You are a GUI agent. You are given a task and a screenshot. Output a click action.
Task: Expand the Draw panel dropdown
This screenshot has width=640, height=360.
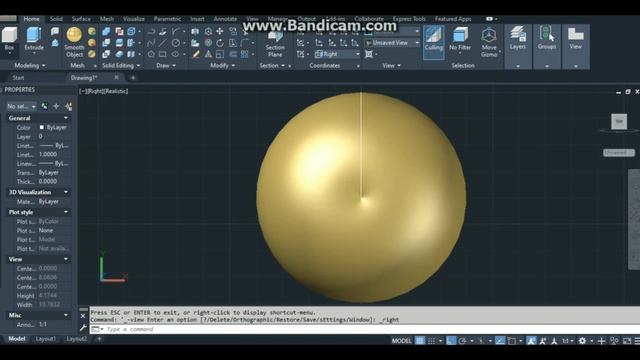tap(166, 65)
